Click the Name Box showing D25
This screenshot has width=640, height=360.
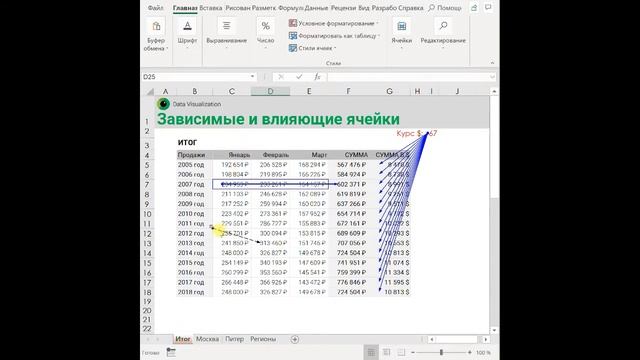click(x=195, y=77)
